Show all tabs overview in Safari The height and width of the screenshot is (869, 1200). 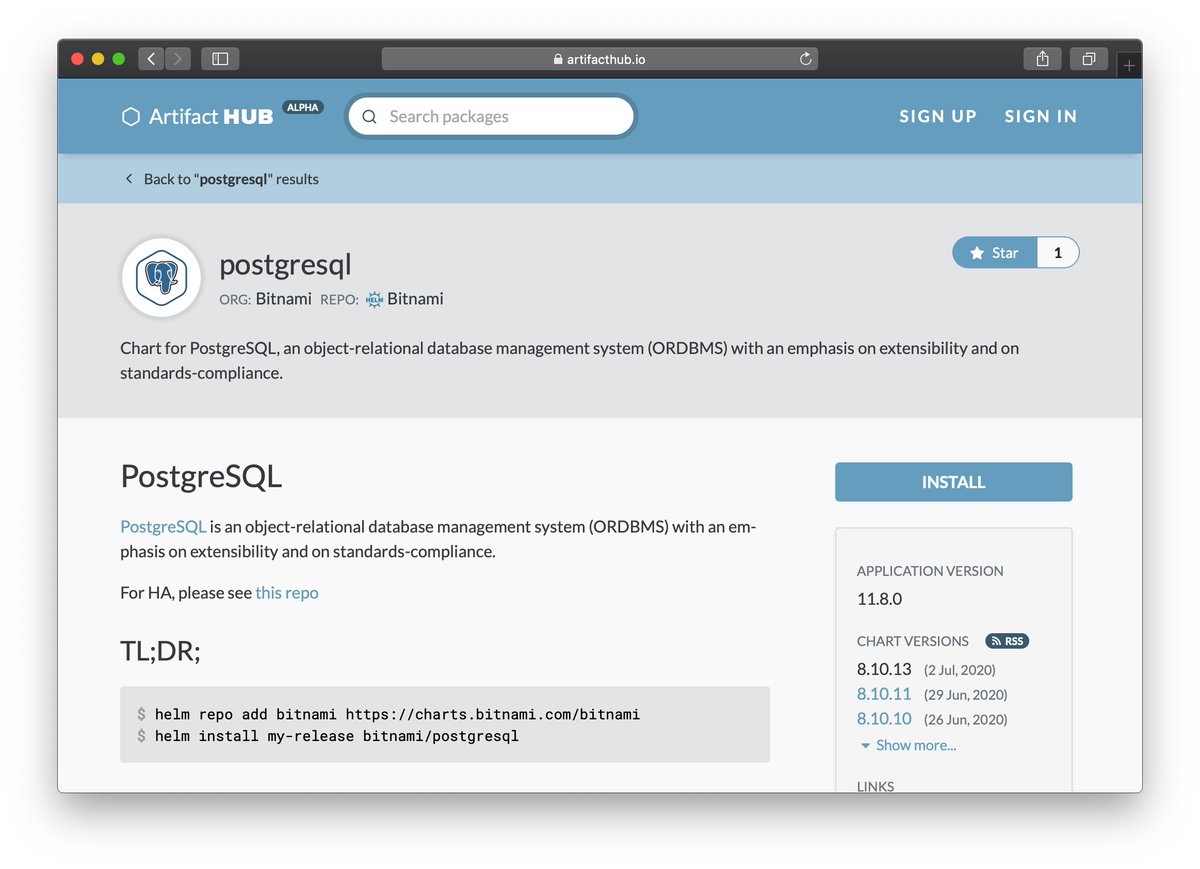pyautogui.click(x=1088, y=59)
